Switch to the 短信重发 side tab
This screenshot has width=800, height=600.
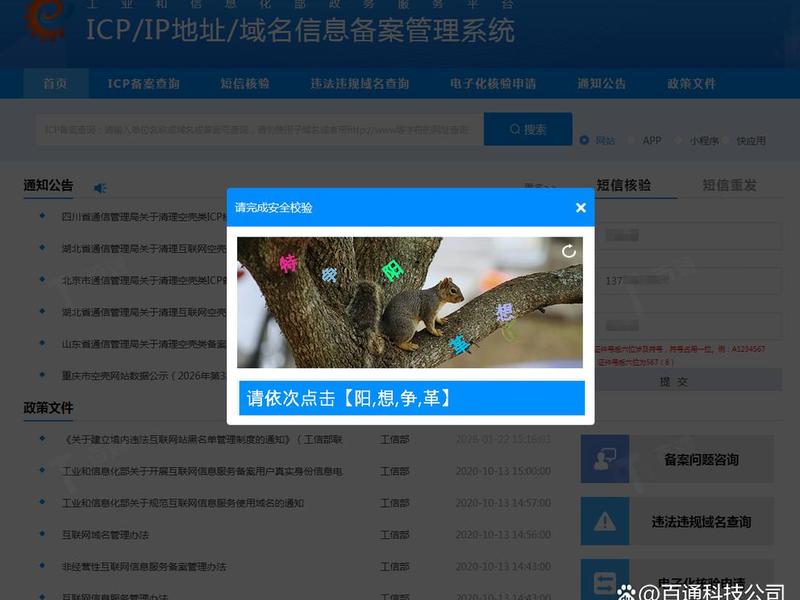(x=729, y=185)
